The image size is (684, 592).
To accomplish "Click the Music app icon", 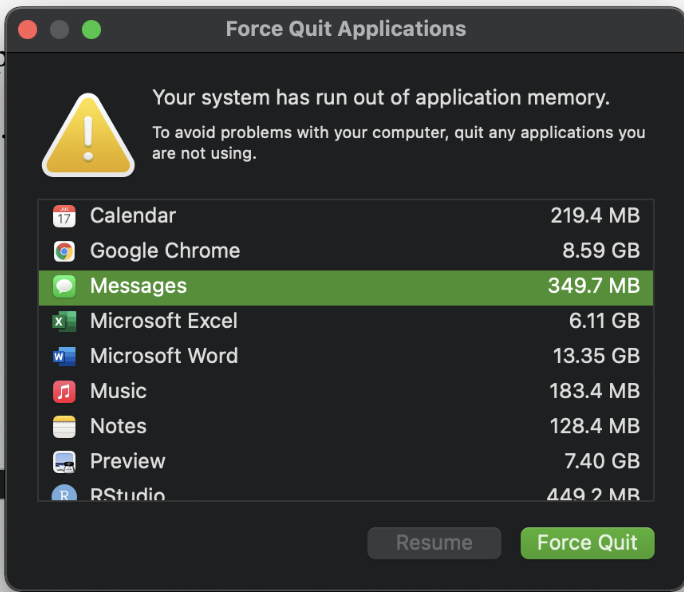I will coord(64,391).
